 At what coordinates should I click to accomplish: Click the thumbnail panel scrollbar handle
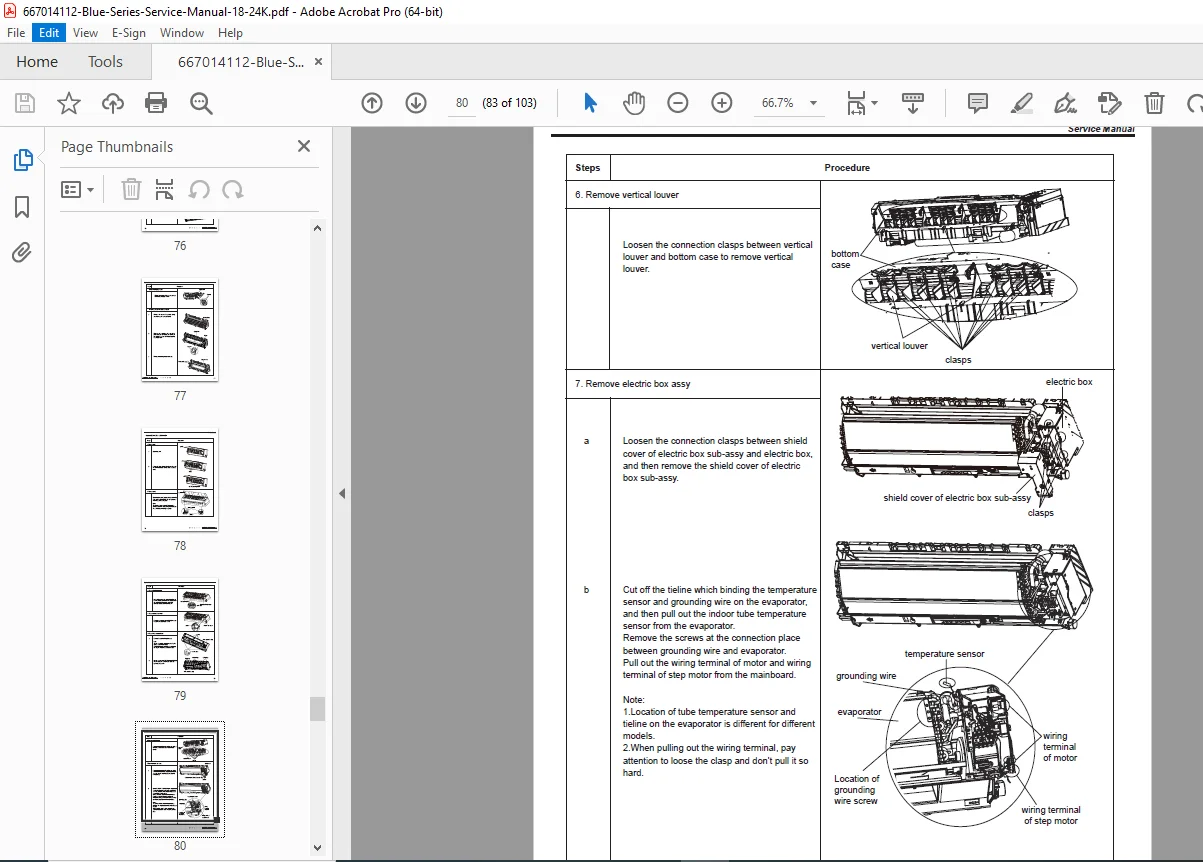[x=317, y=709]
